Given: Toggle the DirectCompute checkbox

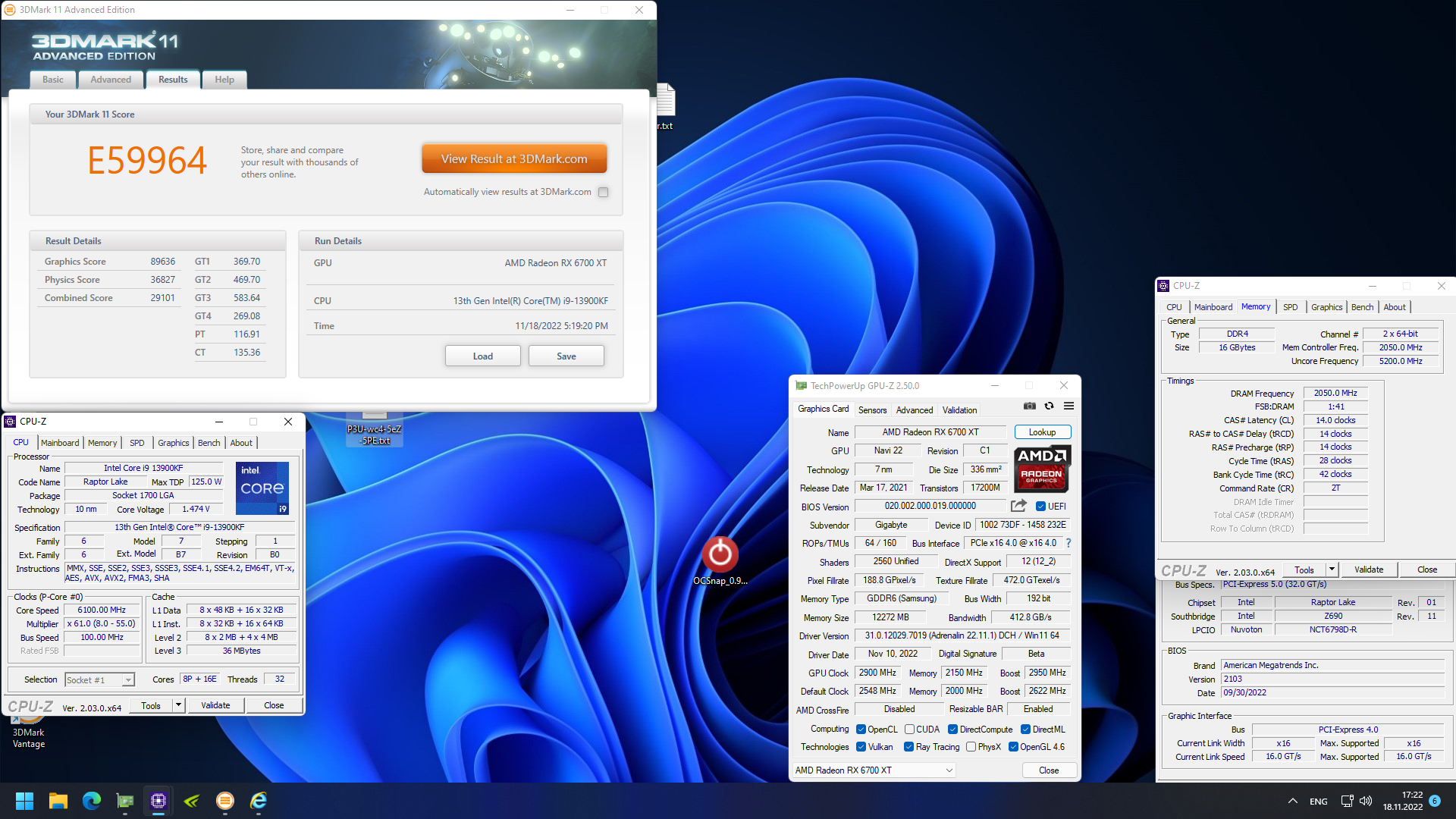Looking at the screenshot, I should click(x=952, y=730).
